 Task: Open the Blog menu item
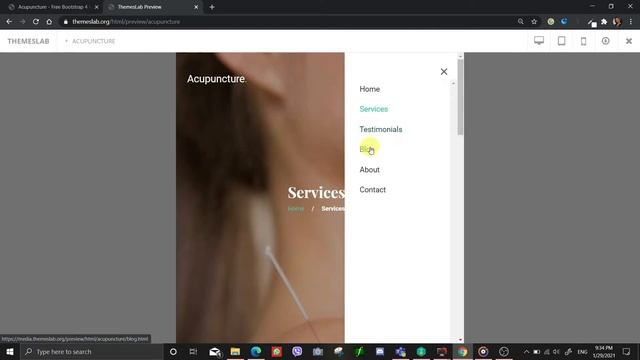click(367, 149)
